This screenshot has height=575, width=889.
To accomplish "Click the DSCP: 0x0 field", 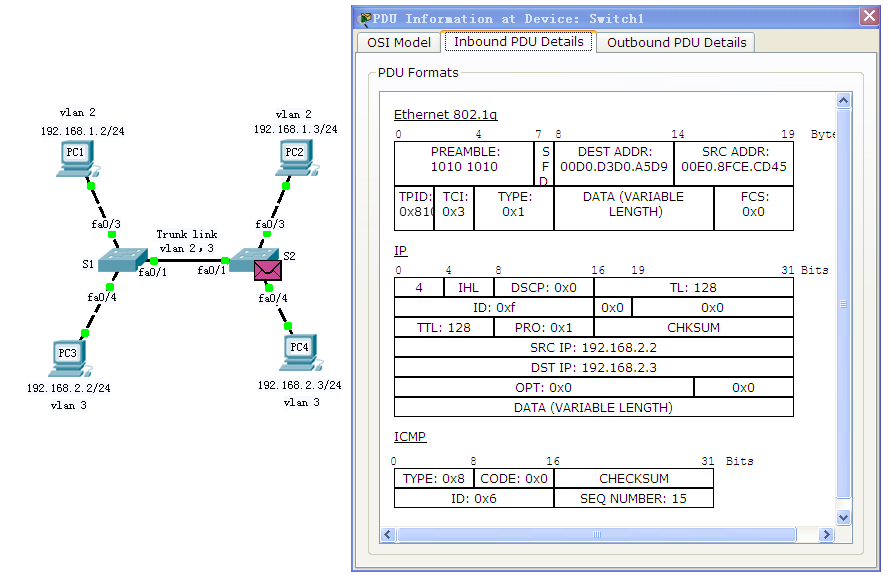I will [544, 288].
